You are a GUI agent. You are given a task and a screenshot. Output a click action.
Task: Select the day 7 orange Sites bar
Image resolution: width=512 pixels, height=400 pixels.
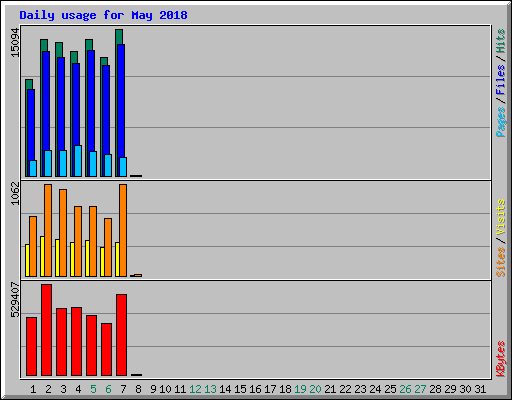pyautogui.click(x=123, y=230)
